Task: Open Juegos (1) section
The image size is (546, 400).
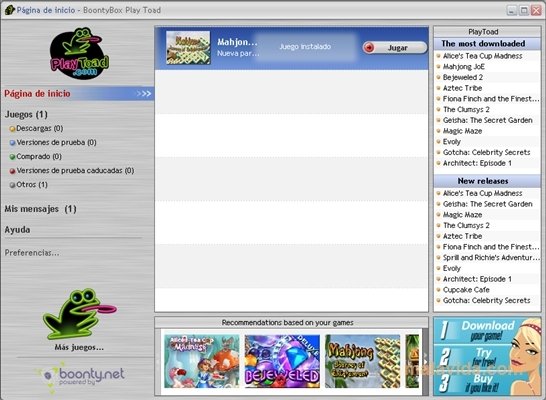Action: point(26,114)
